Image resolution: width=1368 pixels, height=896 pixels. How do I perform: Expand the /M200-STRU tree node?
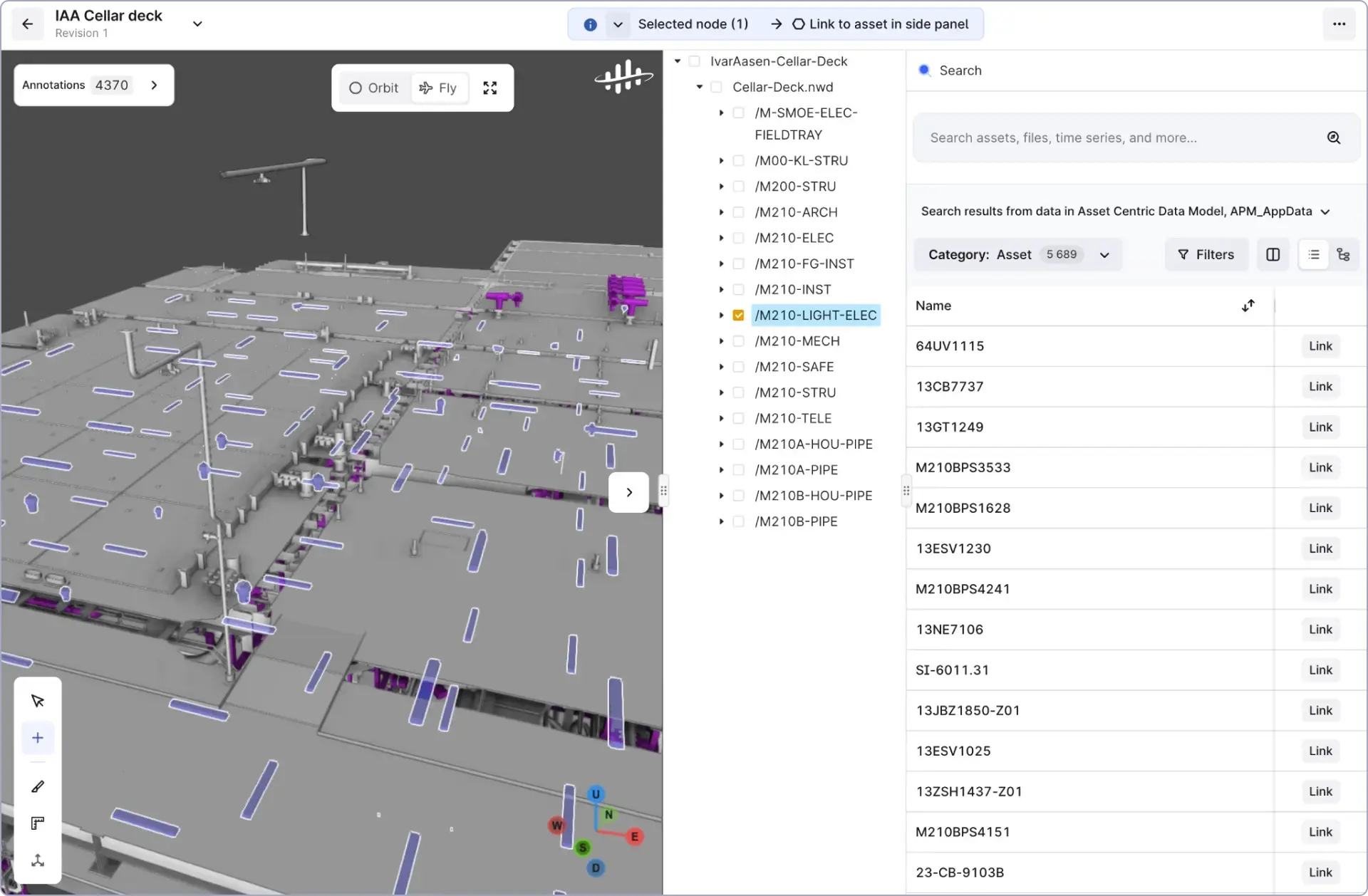point(721,187)
